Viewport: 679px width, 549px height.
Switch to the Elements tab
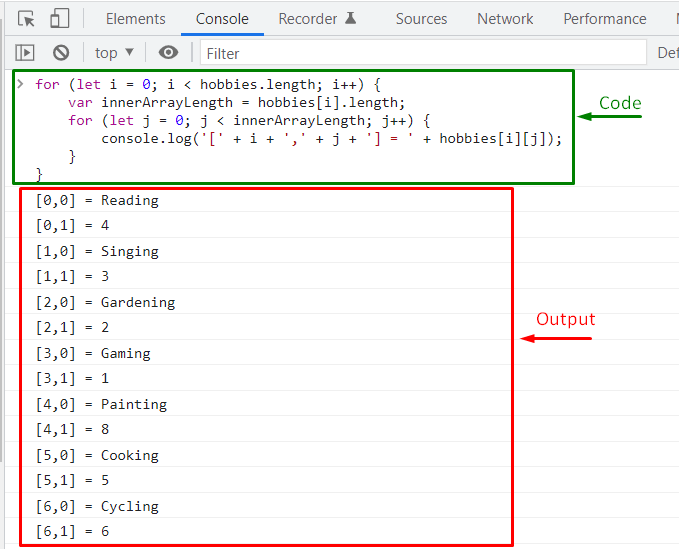coord(136,19)
